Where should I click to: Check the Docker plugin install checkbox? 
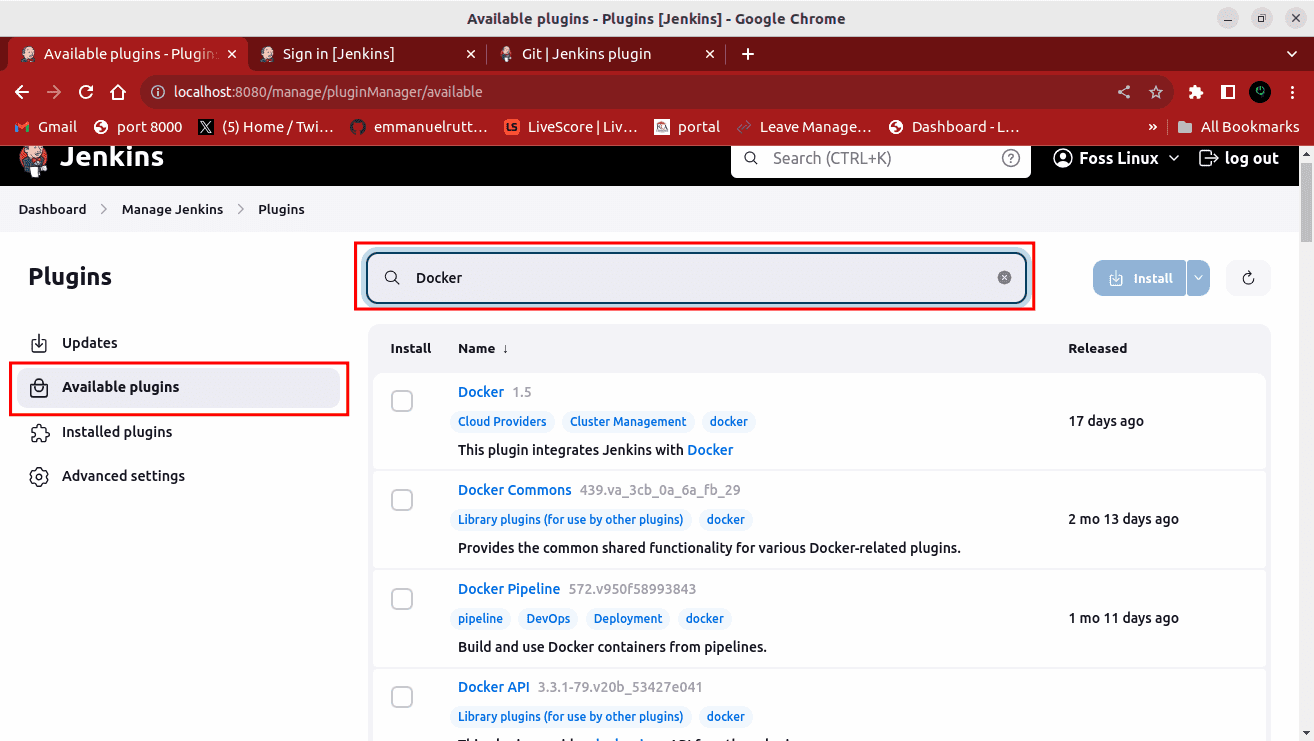pos(402,401)
